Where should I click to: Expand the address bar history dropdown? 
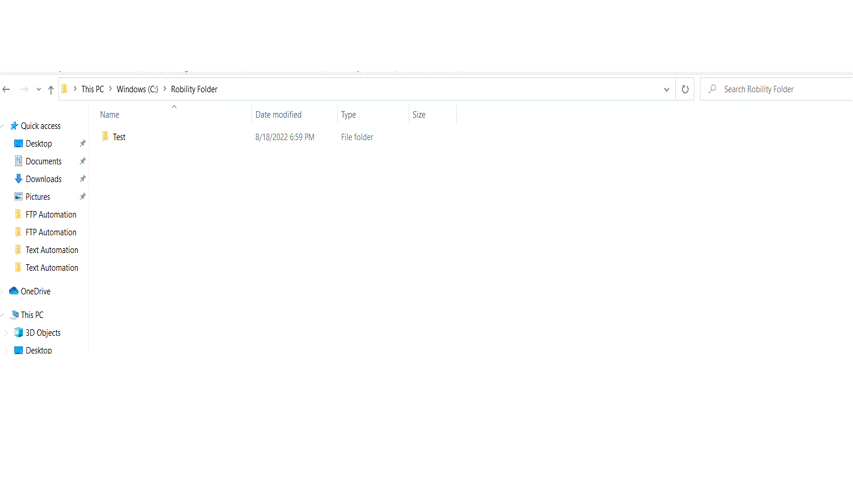coord(666,89)
